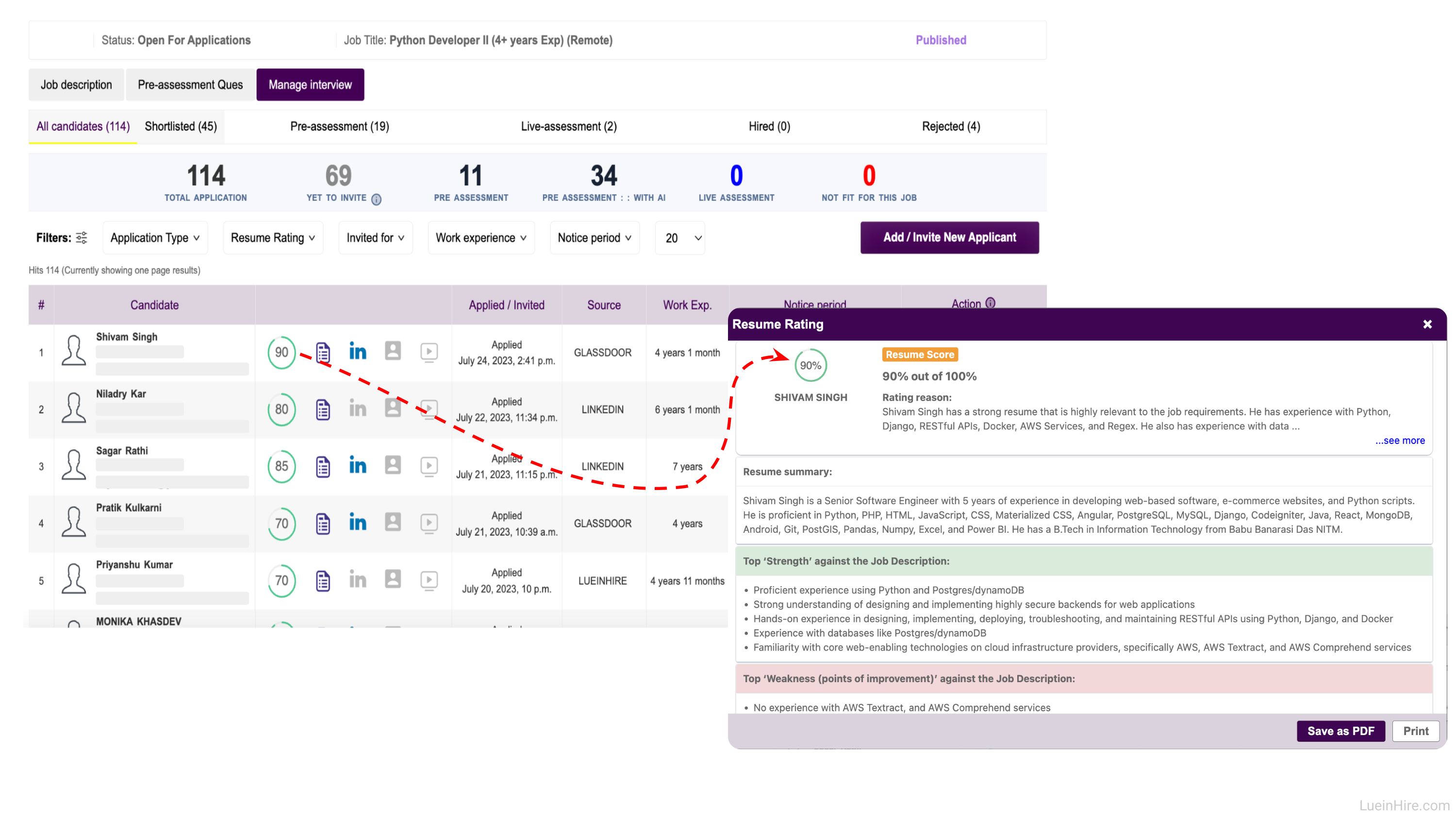Image resolution: width=1456 pixels, height=819 pixels.
Task: Expand the Application Type filter dropdown
Action: pyautogui.click(x=155, y=237)
